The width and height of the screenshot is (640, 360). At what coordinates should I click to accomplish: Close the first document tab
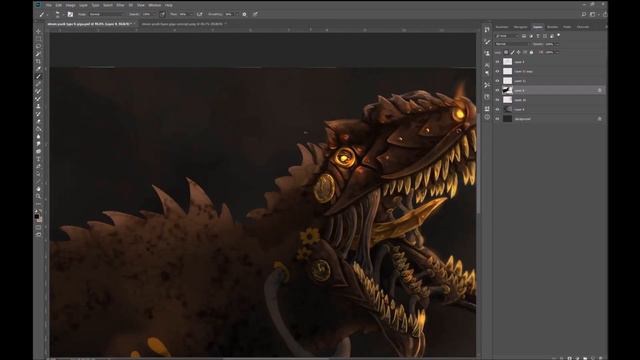135,24
